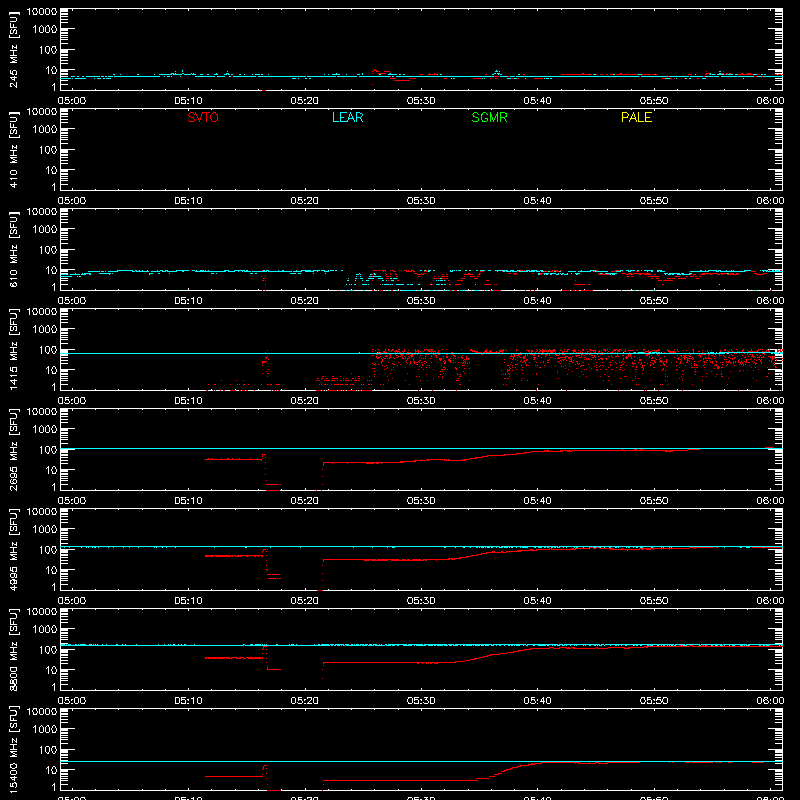
Task: Click the 05:00 time label under 8800 MHz plot
Action: point(72,701)
